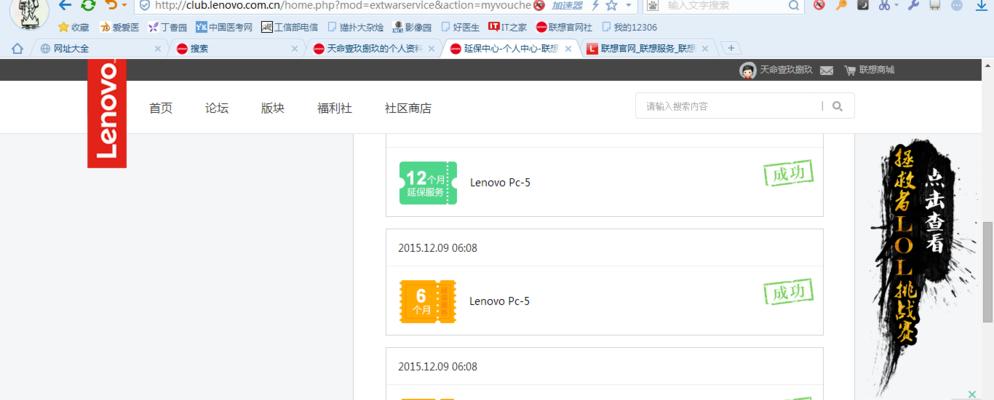Open the 中国医考网 bookmark
Image resolution: width=994 pixels, height=400 pixels.
224,27
